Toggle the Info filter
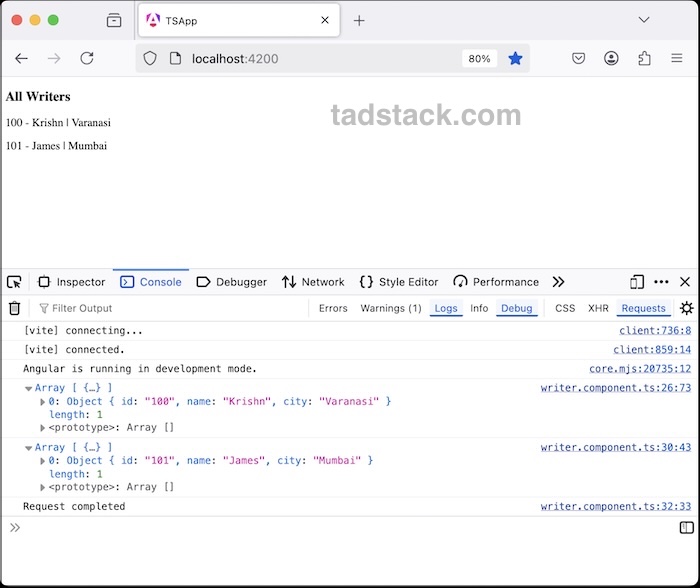Image resolution: width=700 pixels, height=588 pixels. 479,308
